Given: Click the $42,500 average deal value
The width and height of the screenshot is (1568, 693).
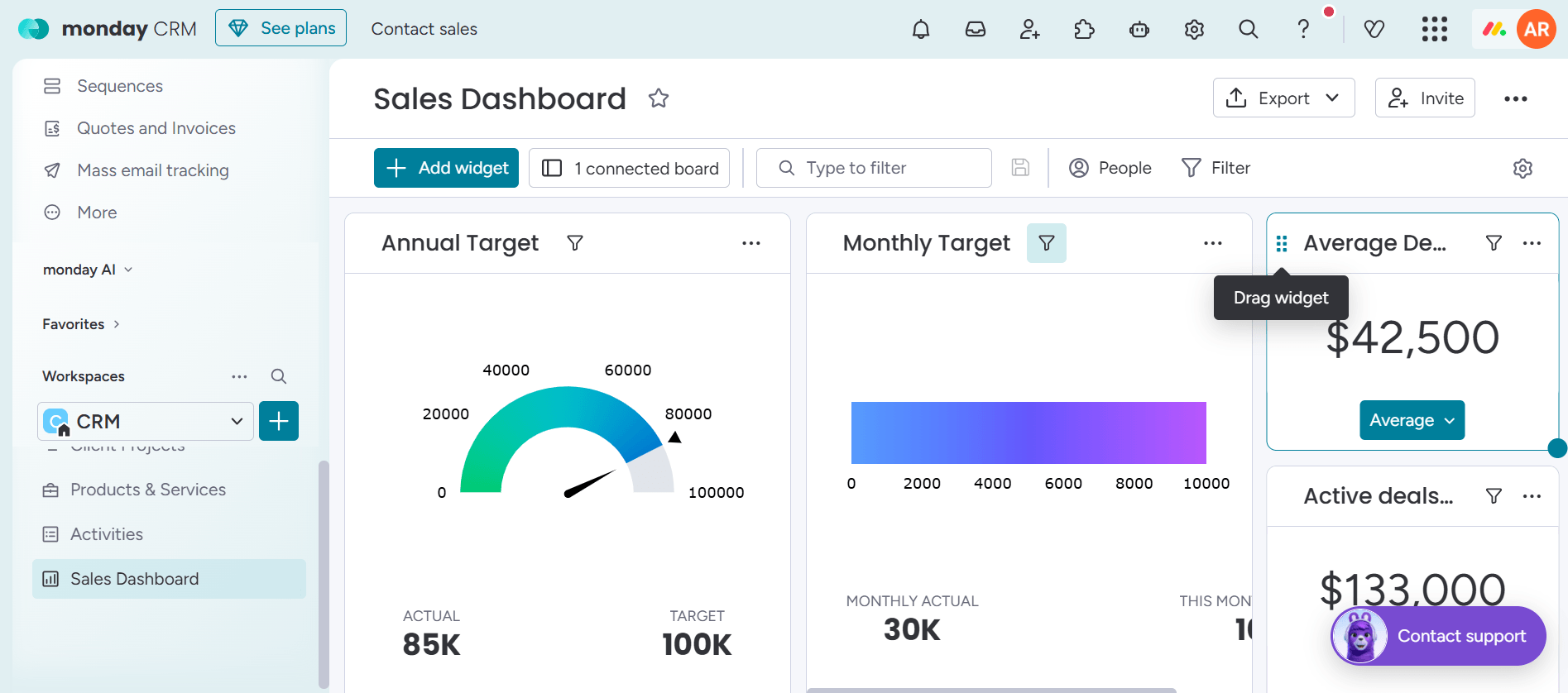Looking at the screenshot, I should tap(1412, 337).
